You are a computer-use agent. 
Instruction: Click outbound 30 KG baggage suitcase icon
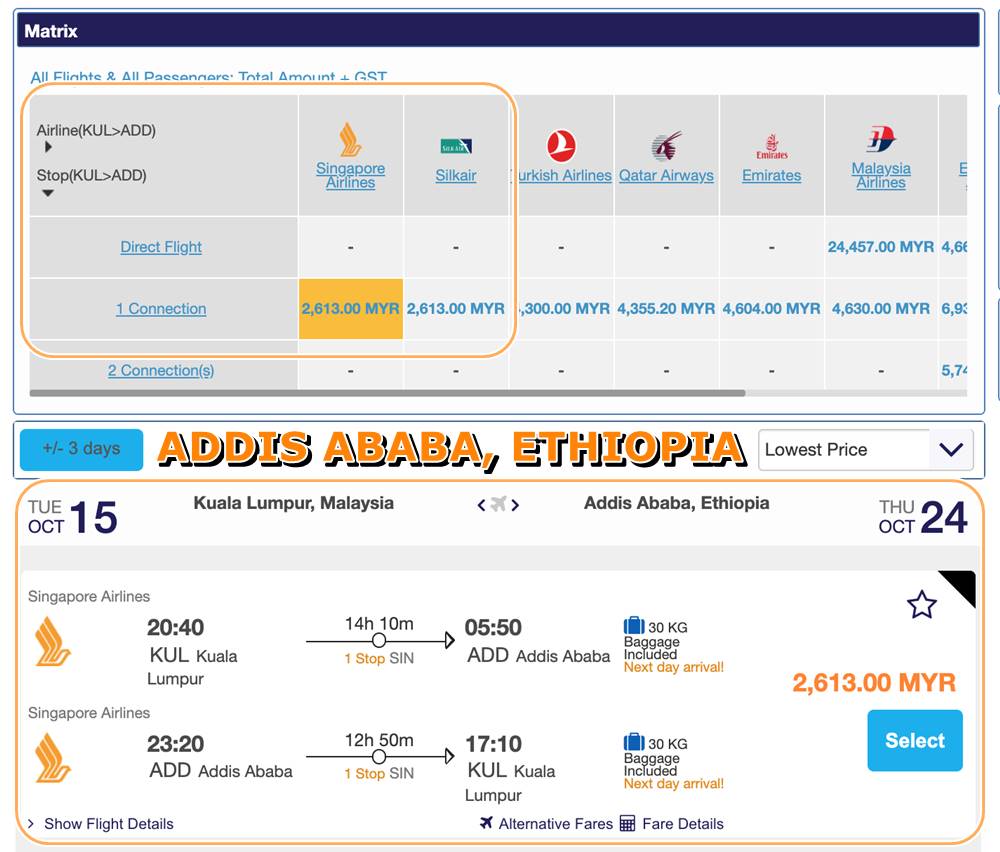(x=634, y=625)
